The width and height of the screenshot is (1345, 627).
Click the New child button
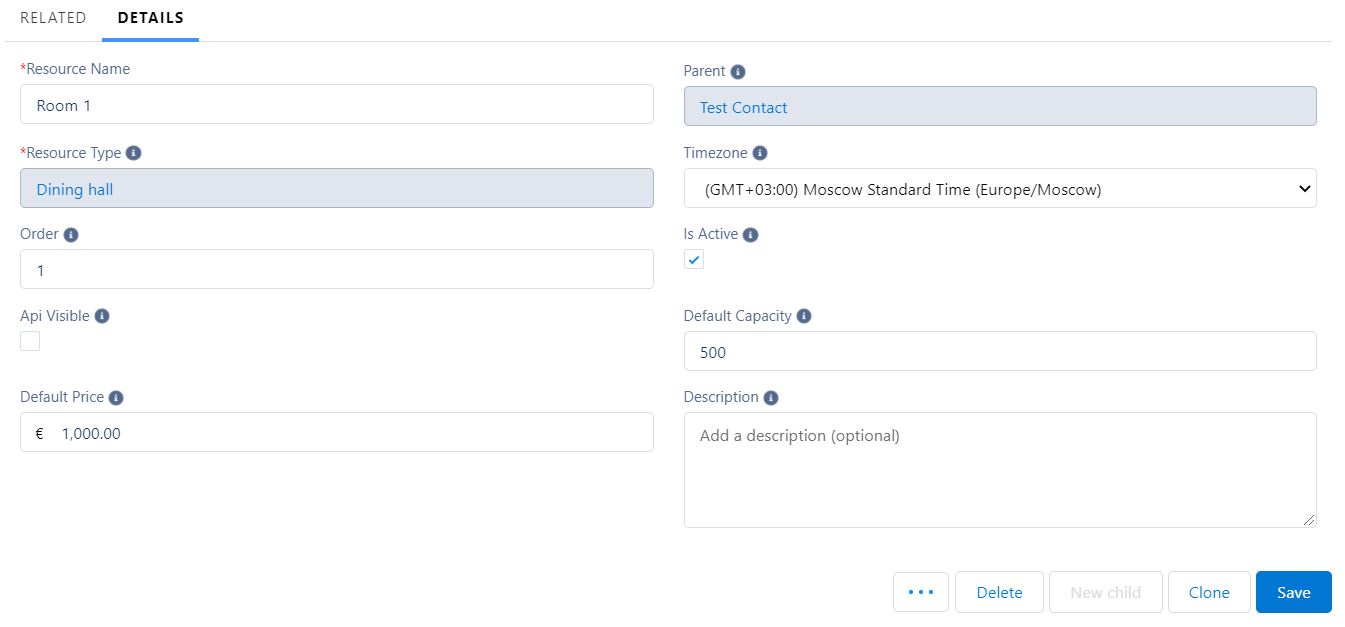(1105, 592)
